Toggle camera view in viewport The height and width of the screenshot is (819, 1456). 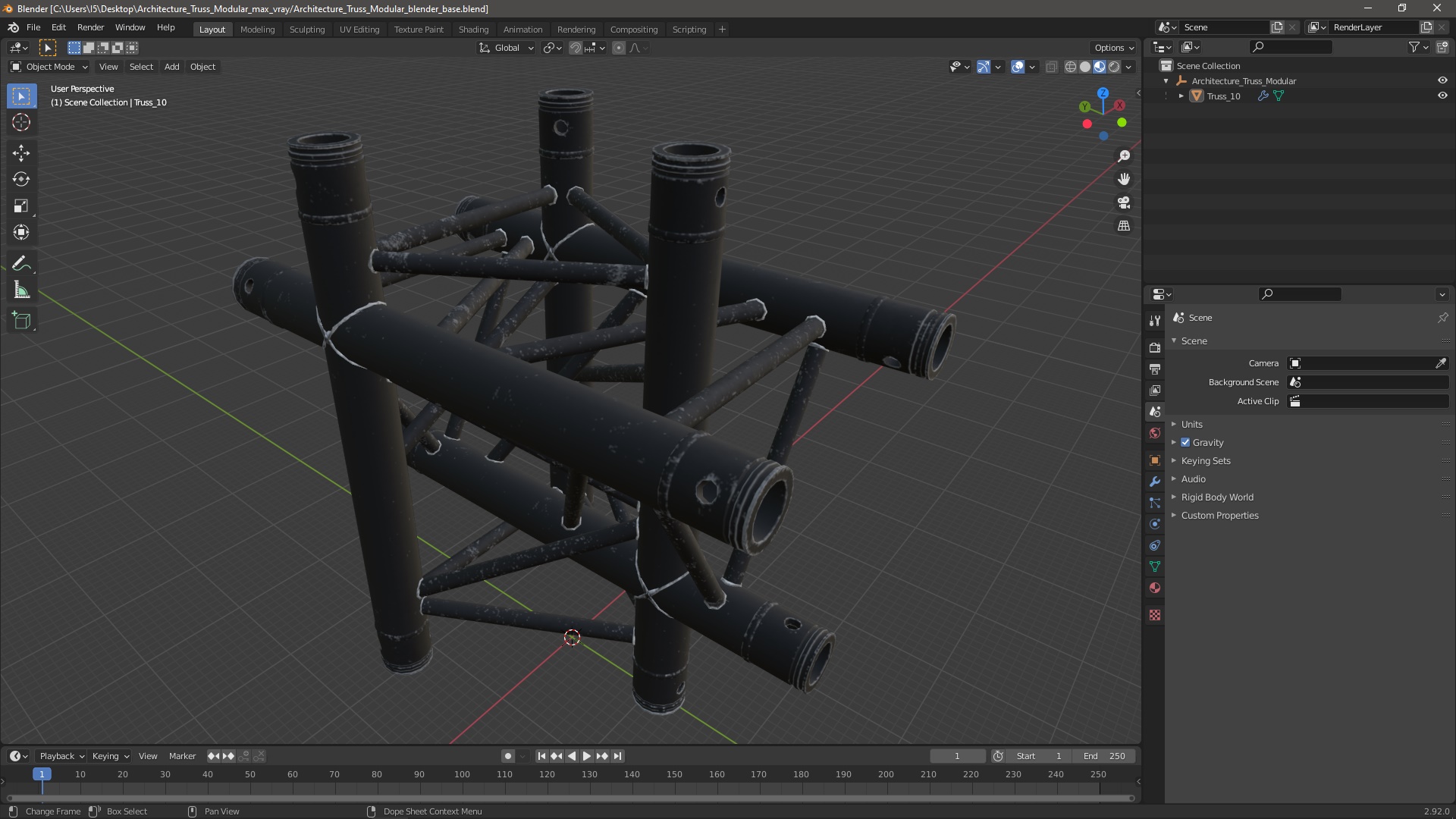click(1124, 202)
